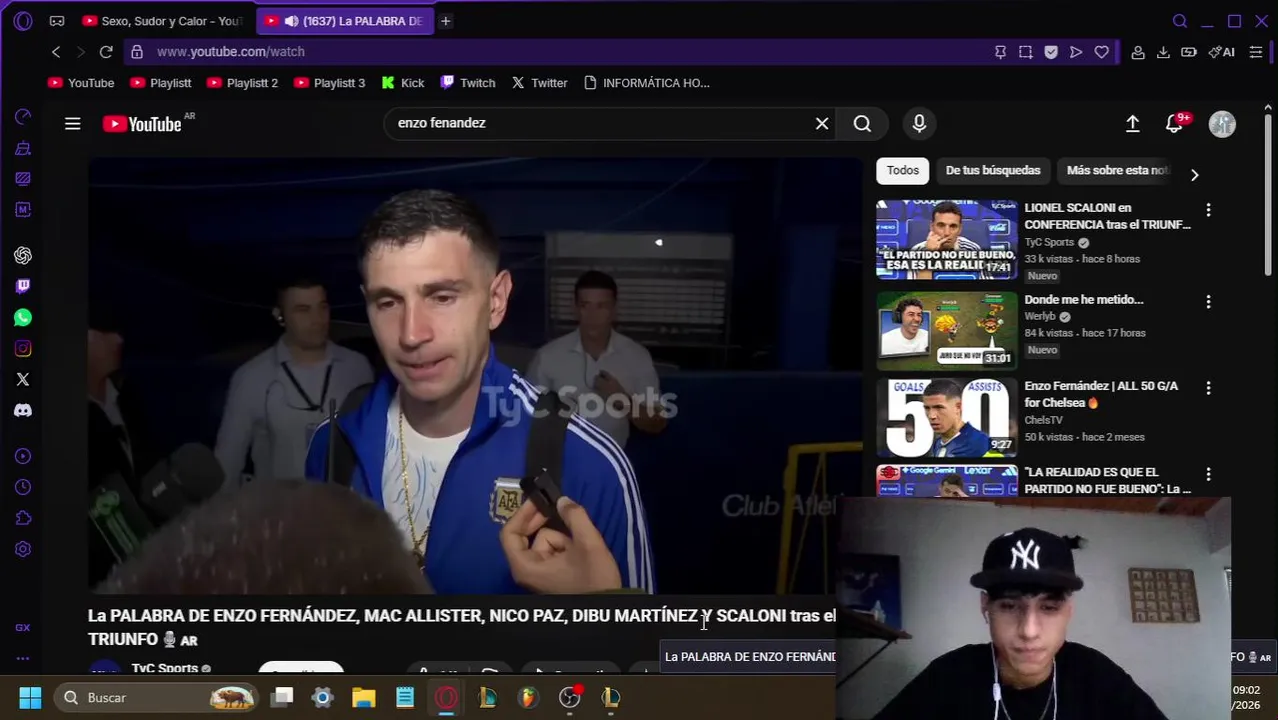Switch to the 'Sexo, Sudor y Calor' tab
This screenshot has width=1278, height=720.
click(x=162, y=21)
